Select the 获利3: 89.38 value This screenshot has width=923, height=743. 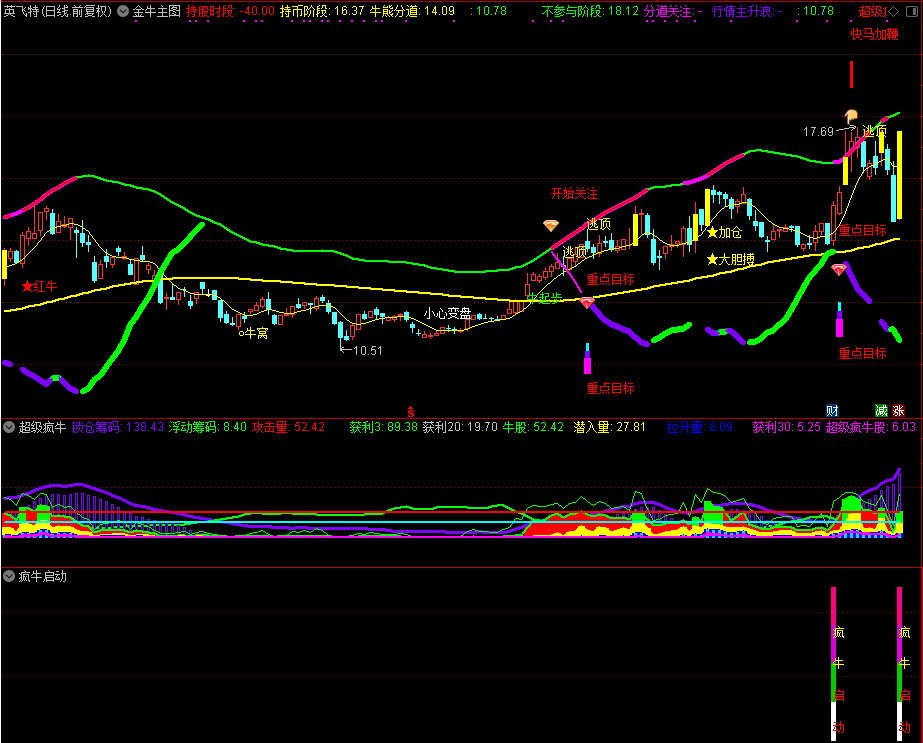coord(383,427)
